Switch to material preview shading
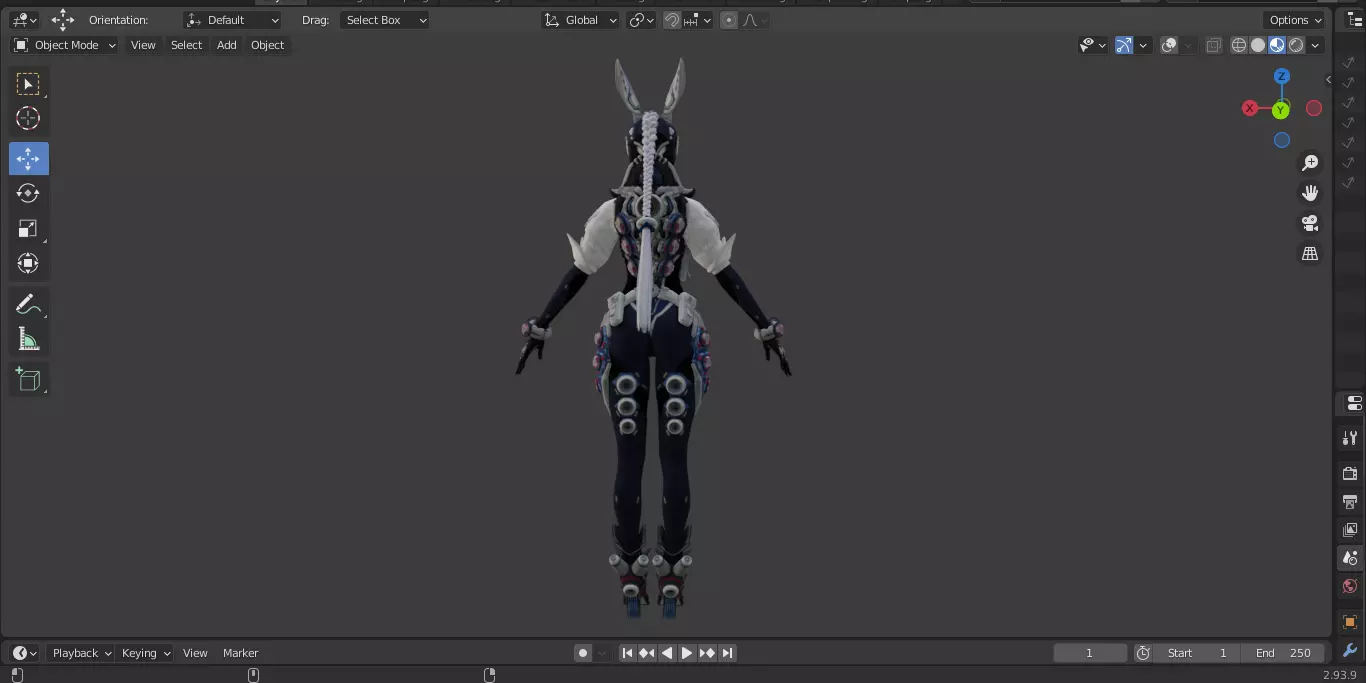The width and height of the screenshot is (1366, 683). 1277,45
